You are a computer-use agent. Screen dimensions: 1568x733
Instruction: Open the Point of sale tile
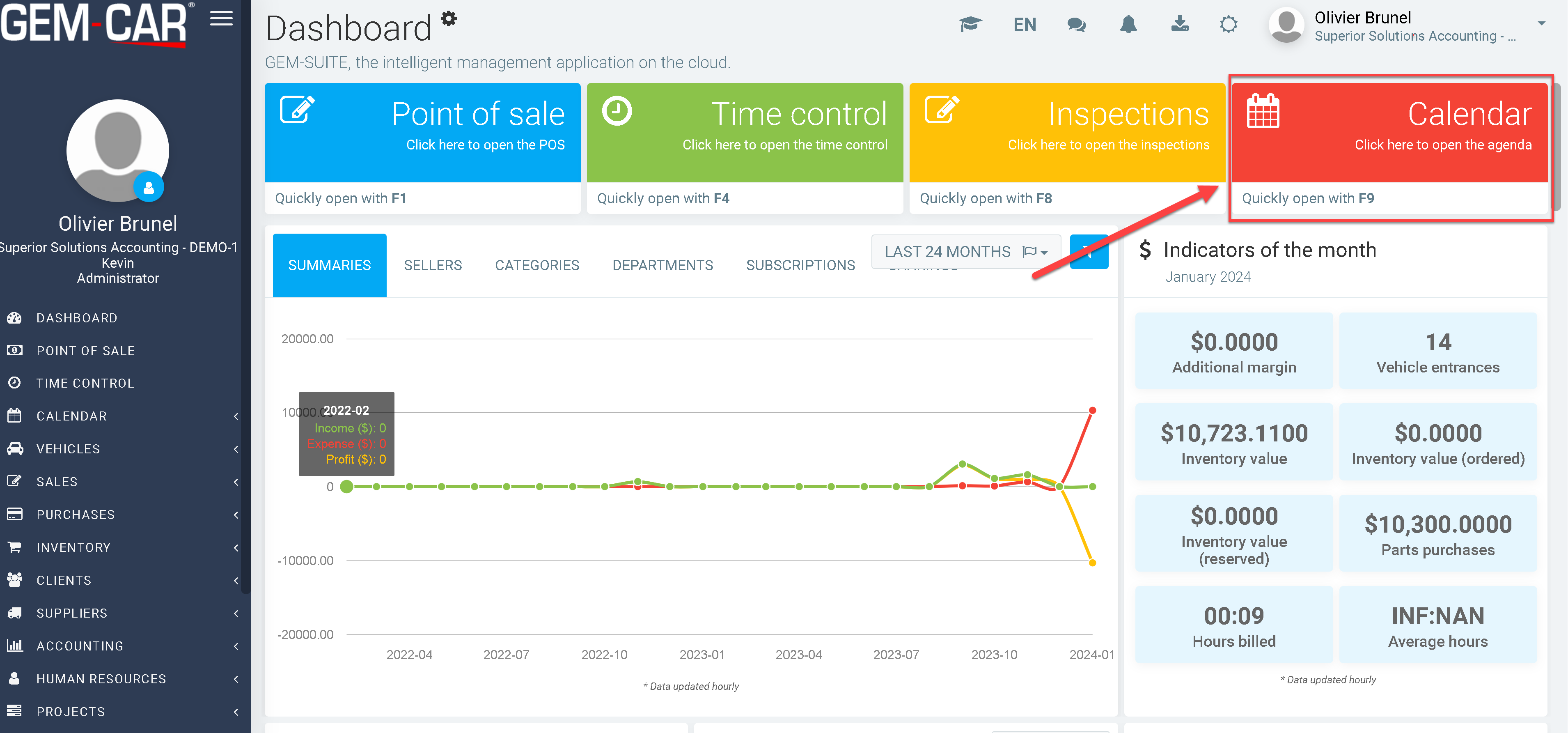click(x=422, y=133)
